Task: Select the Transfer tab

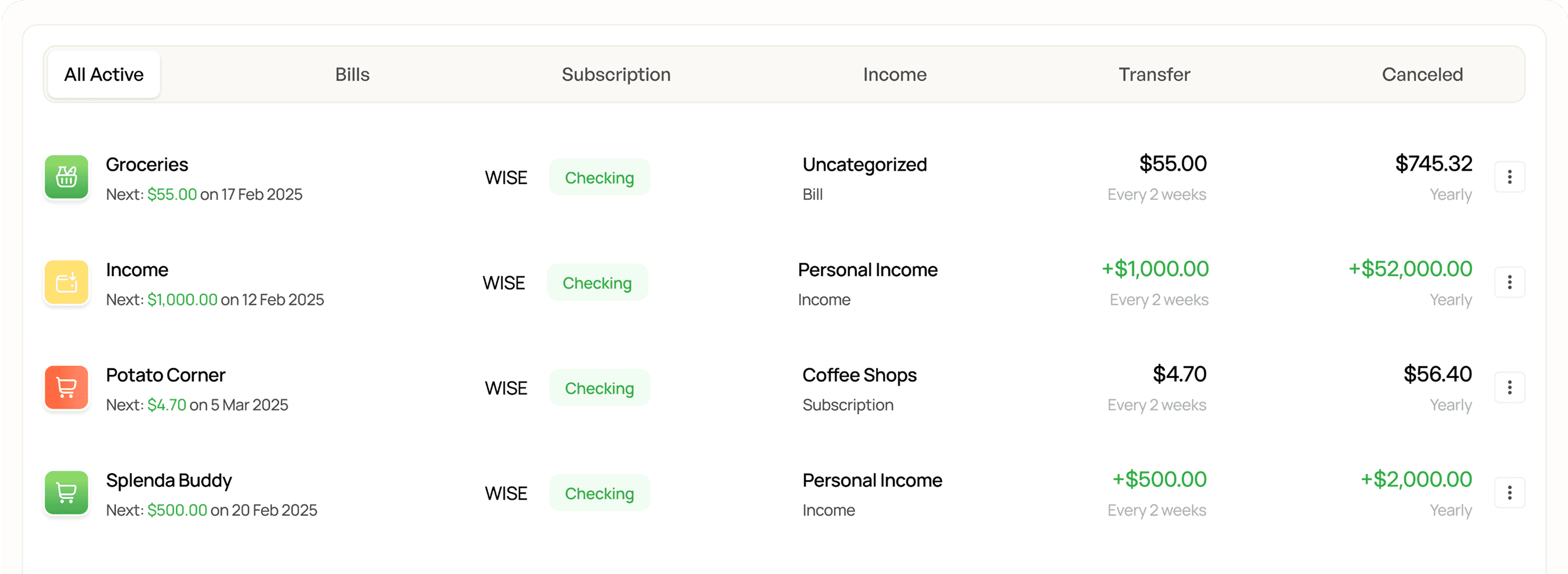Action: pyautogui.click(x=1154, y=74)
